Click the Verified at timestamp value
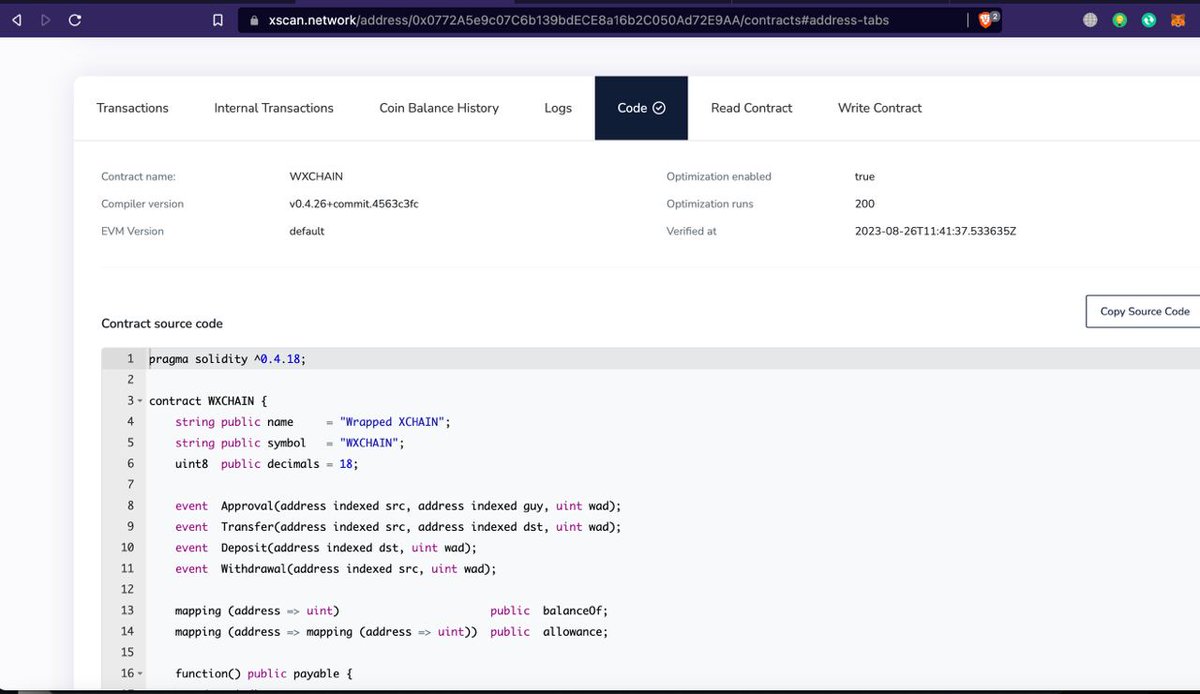Image resolution: width=1200 pixels, height=694 pixels. tap(936, 231)
